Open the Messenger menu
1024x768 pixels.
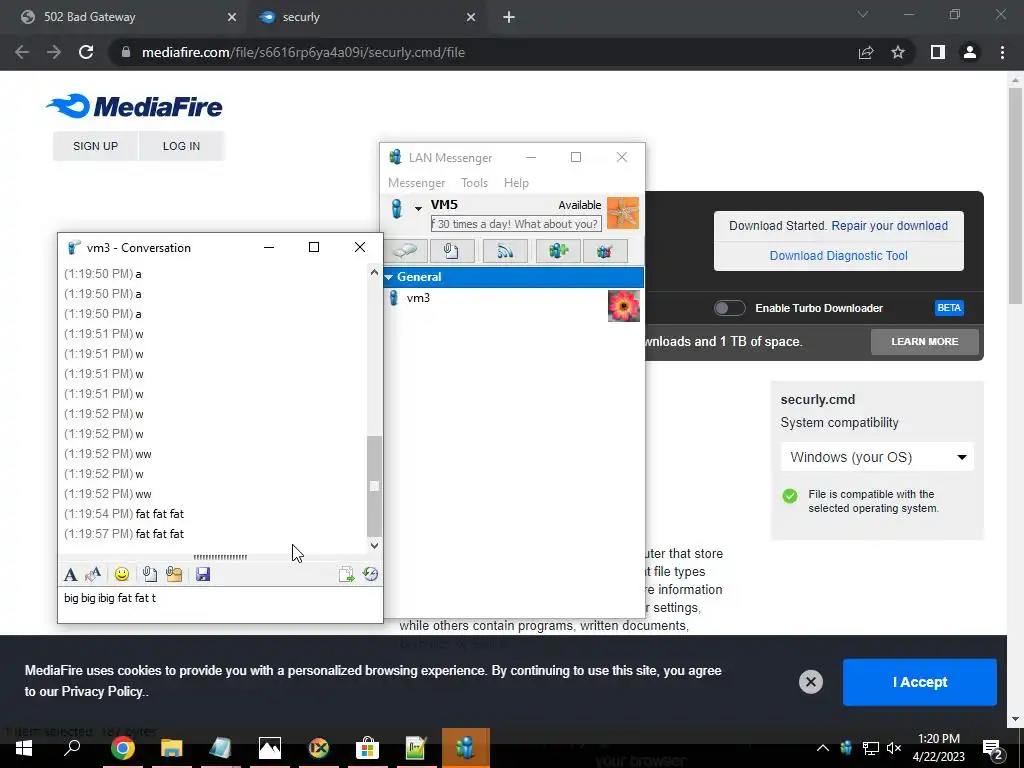[417, 183]
